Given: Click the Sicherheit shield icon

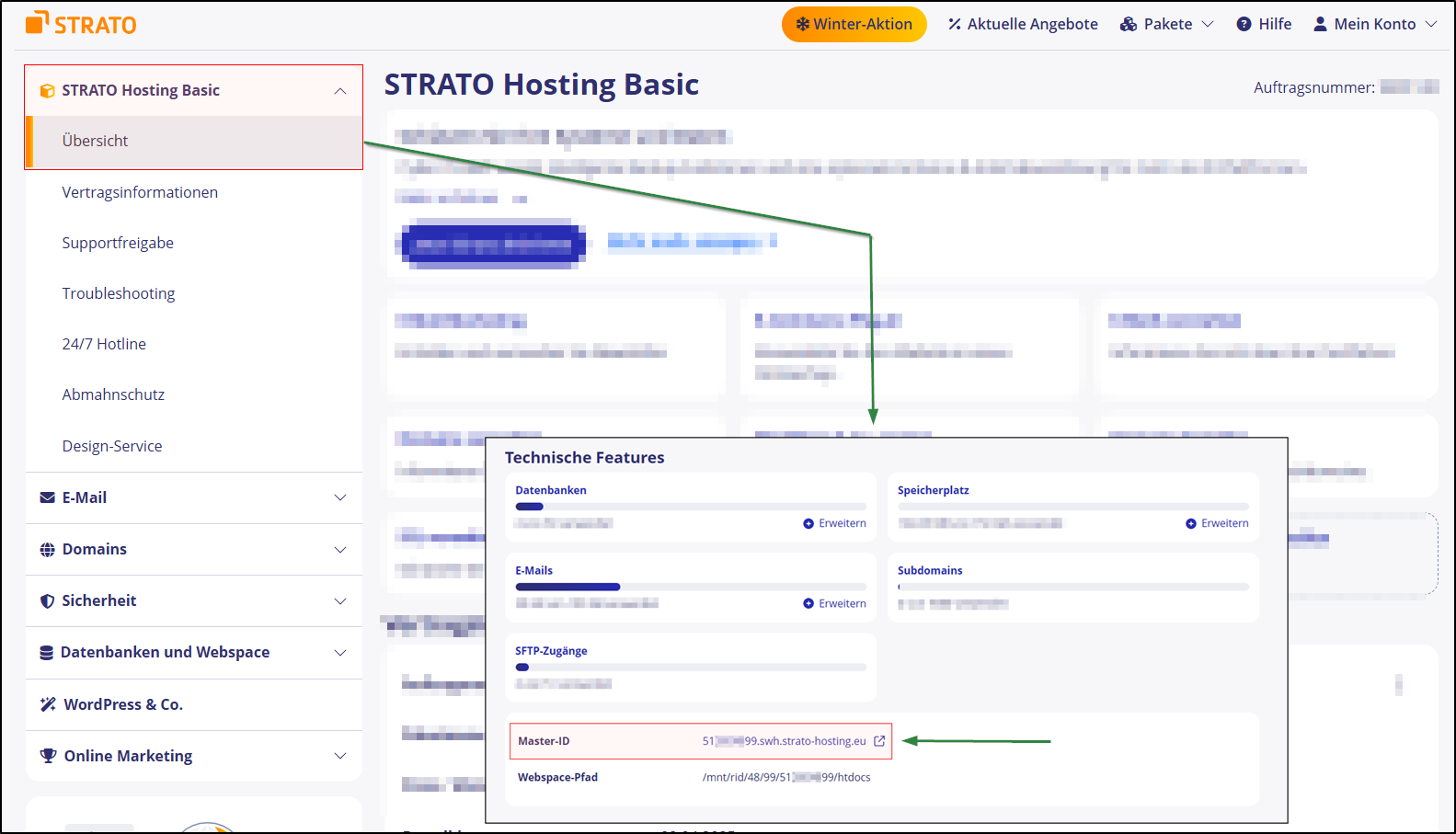Looking at the screenshot, I should tap(47, 600).
